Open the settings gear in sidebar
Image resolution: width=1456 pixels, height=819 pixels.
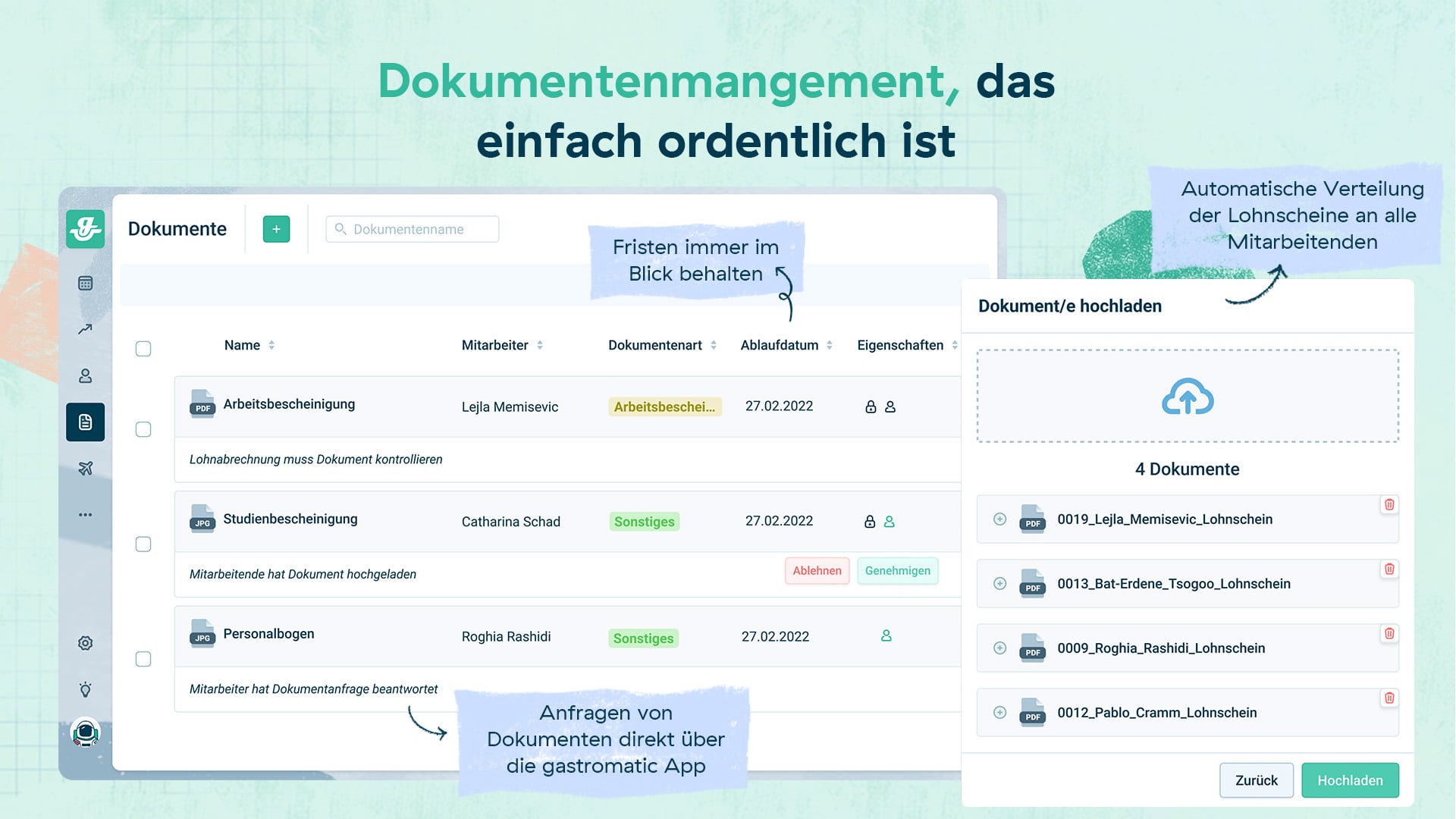[85, 643]
